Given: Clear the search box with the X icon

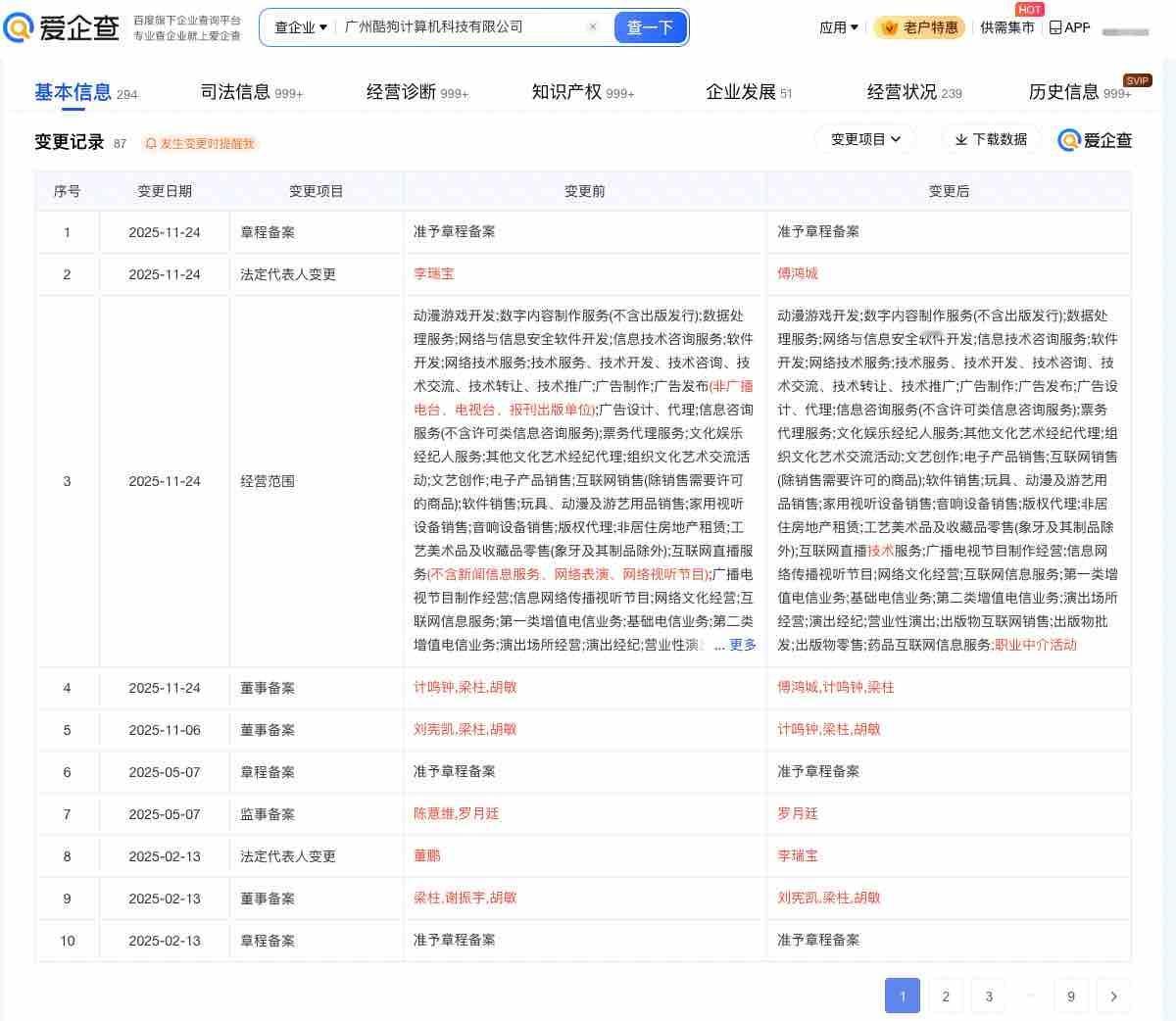Looking at the screenshot, I should (x=593, y=27).
